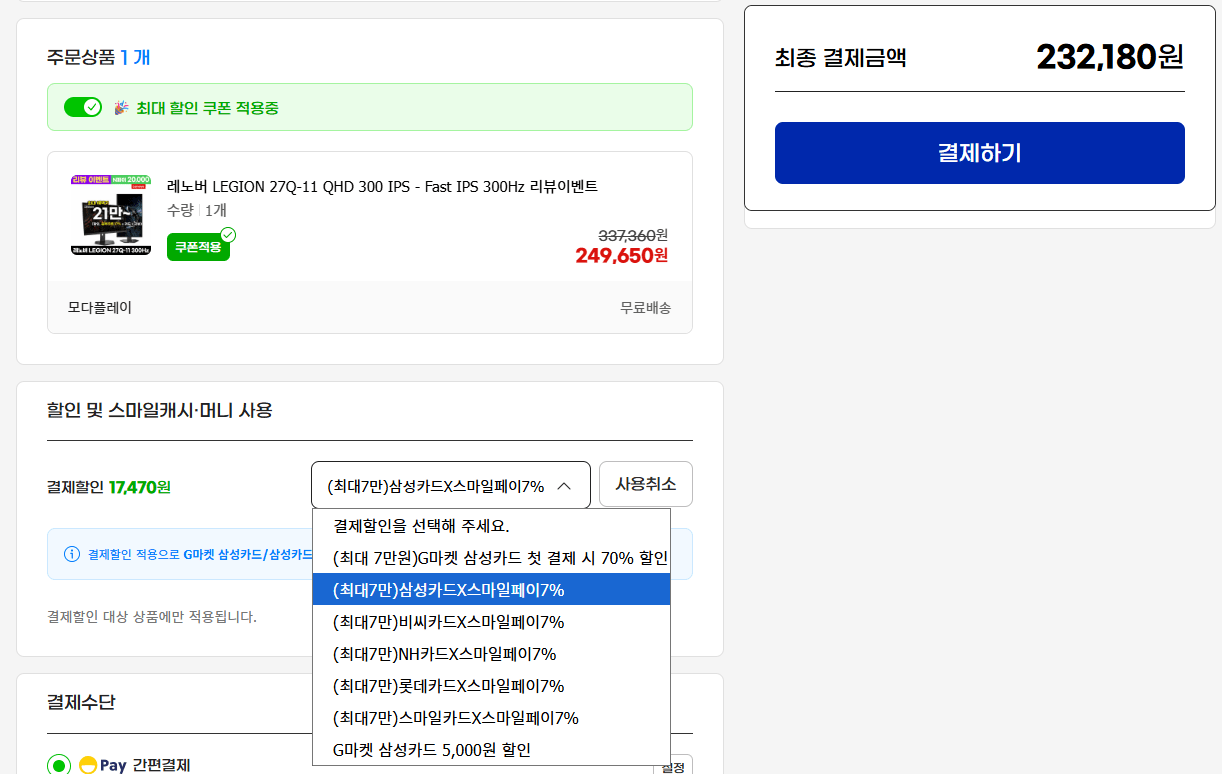1222x774 pixels.
Task: Click the 최종 결제금액 label
Action: tap(841, 58)
